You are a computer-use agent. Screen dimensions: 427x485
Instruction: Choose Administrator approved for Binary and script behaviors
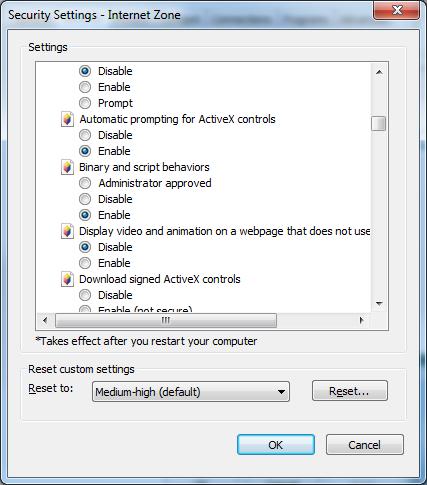point(85,183)
